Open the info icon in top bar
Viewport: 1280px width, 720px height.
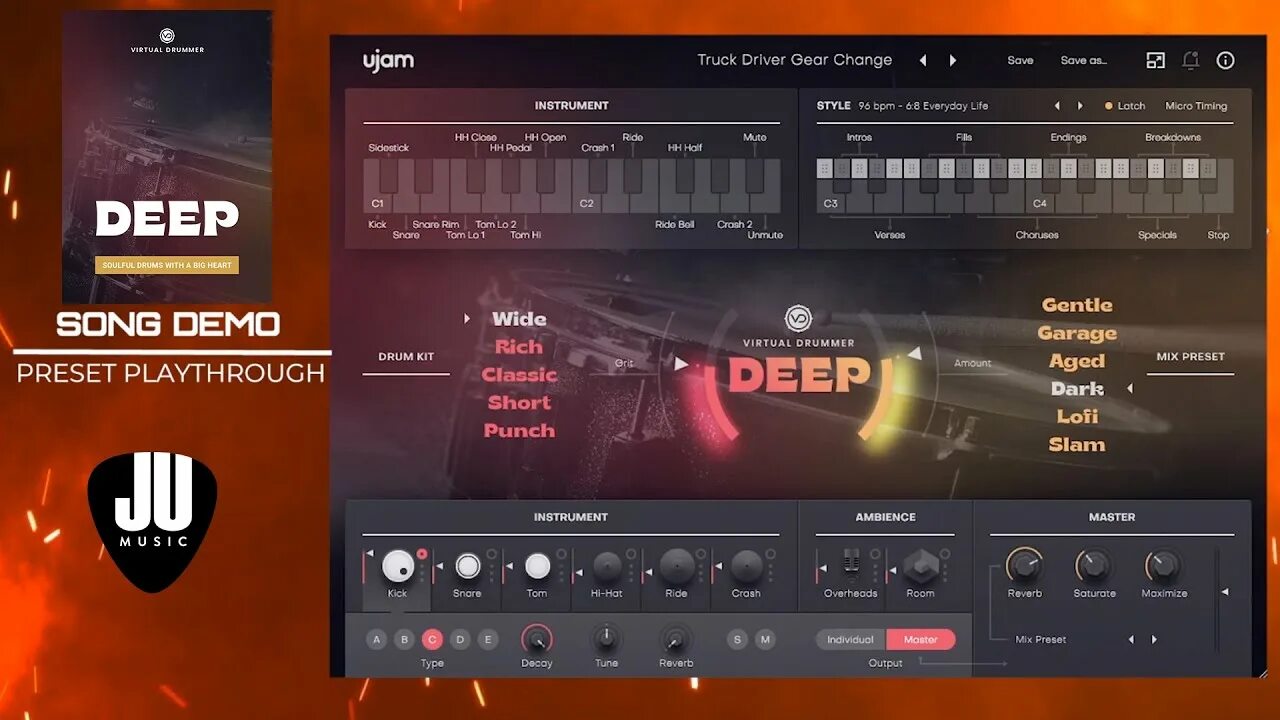1225,60
